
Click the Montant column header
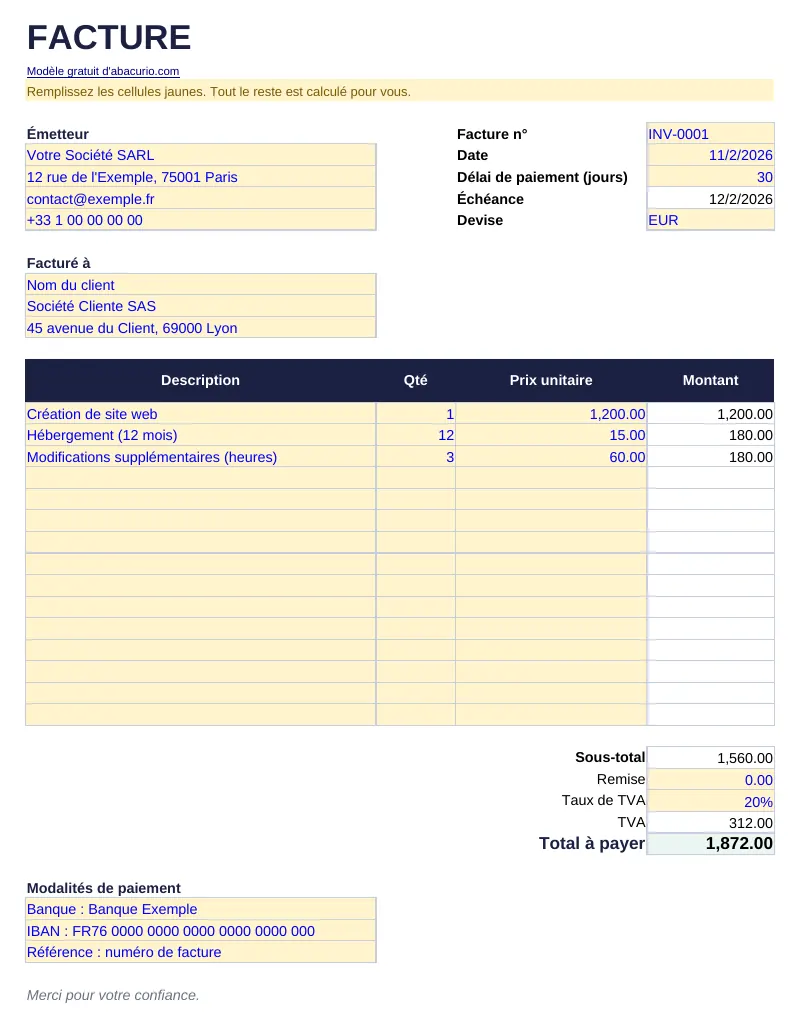(711, 380)
